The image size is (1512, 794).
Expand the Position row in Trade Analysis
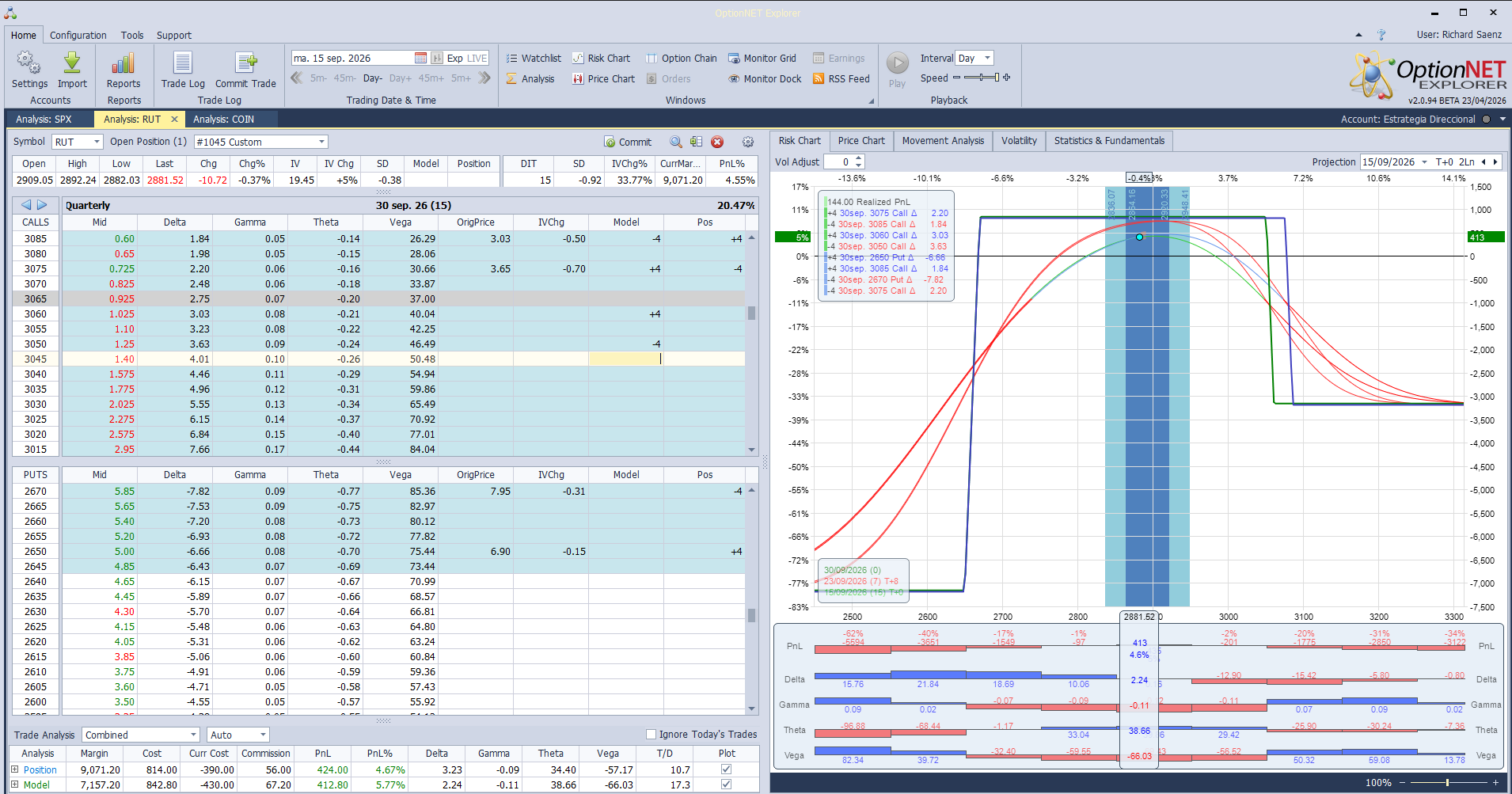tap(14, 769)
